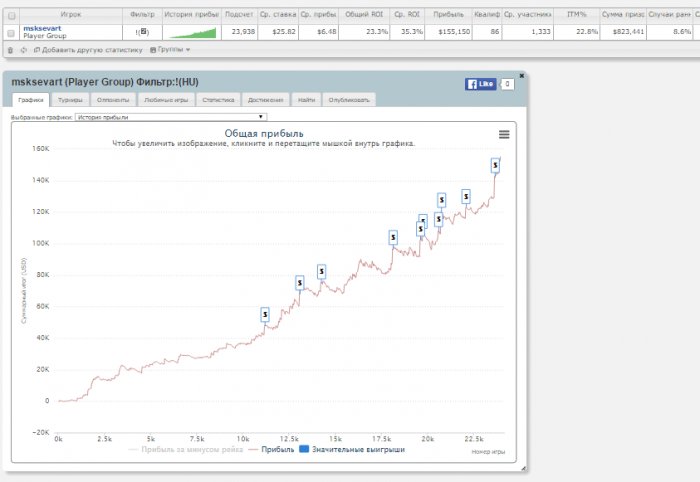Image resolution: width=700 pixels, height=482 pixels.
Task: Click the Квалиф column header
Action: [487, 15]
